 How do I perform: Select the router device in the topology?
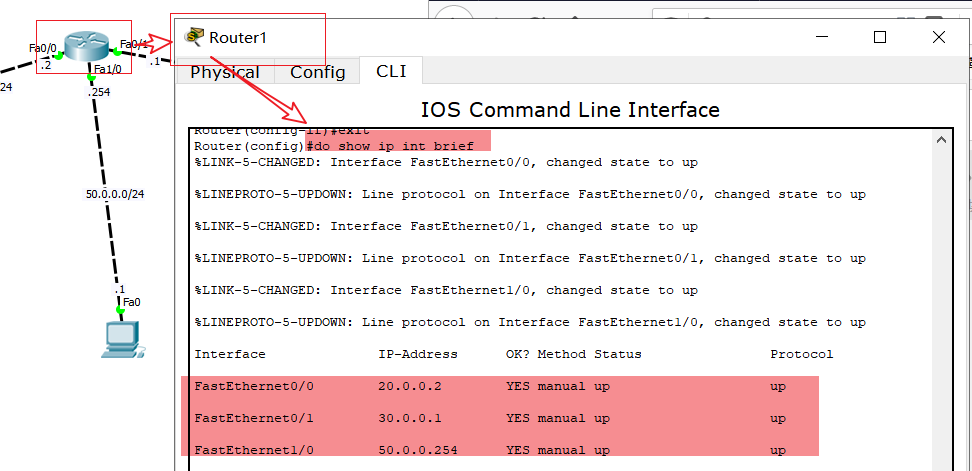[85, 46]
